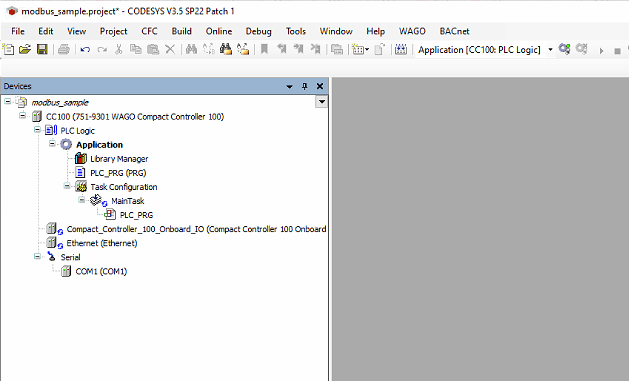Undo the last action

[85, 50]
